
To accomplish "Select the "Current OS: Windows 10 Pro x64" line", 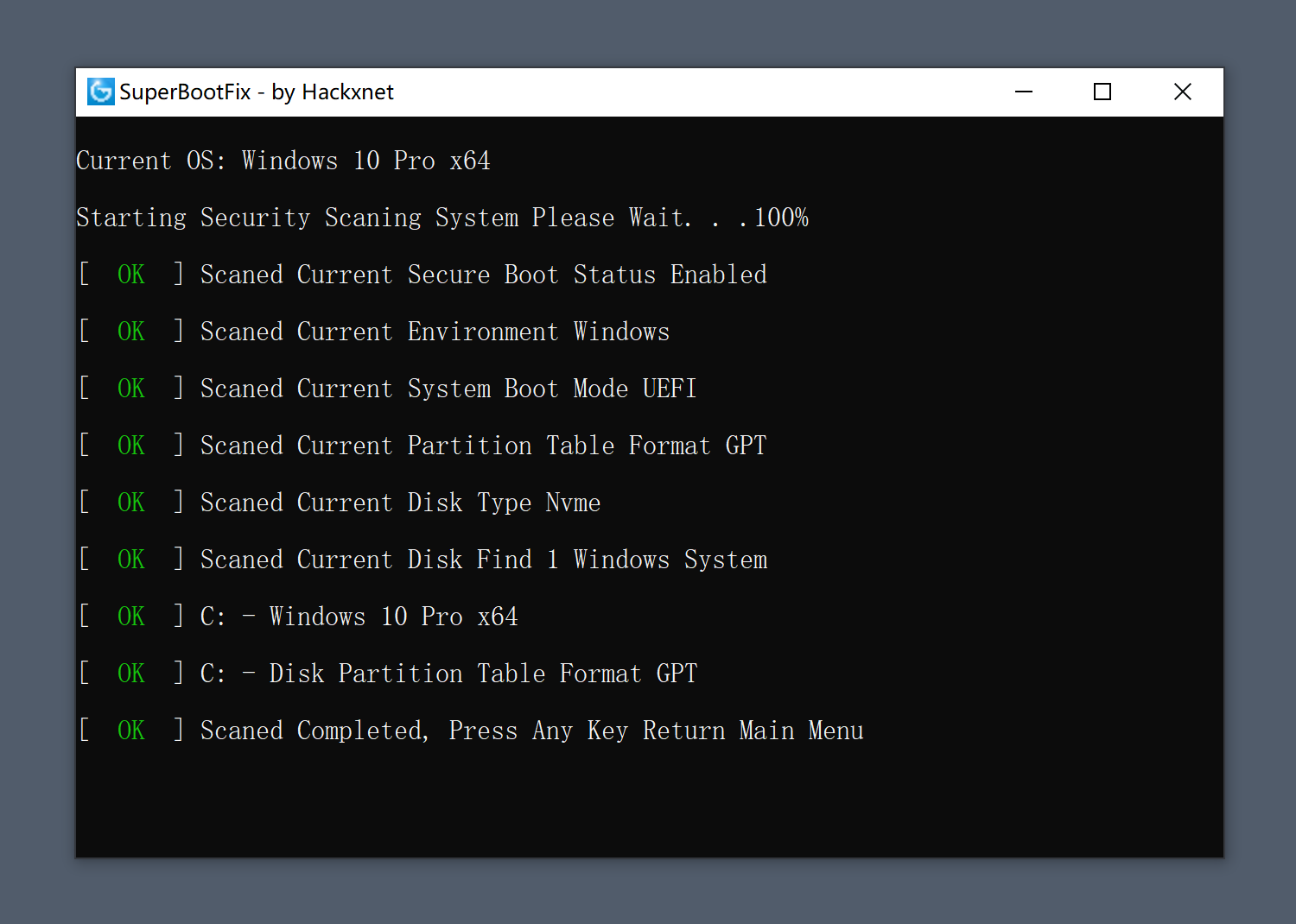I will (x=283, y=161).
